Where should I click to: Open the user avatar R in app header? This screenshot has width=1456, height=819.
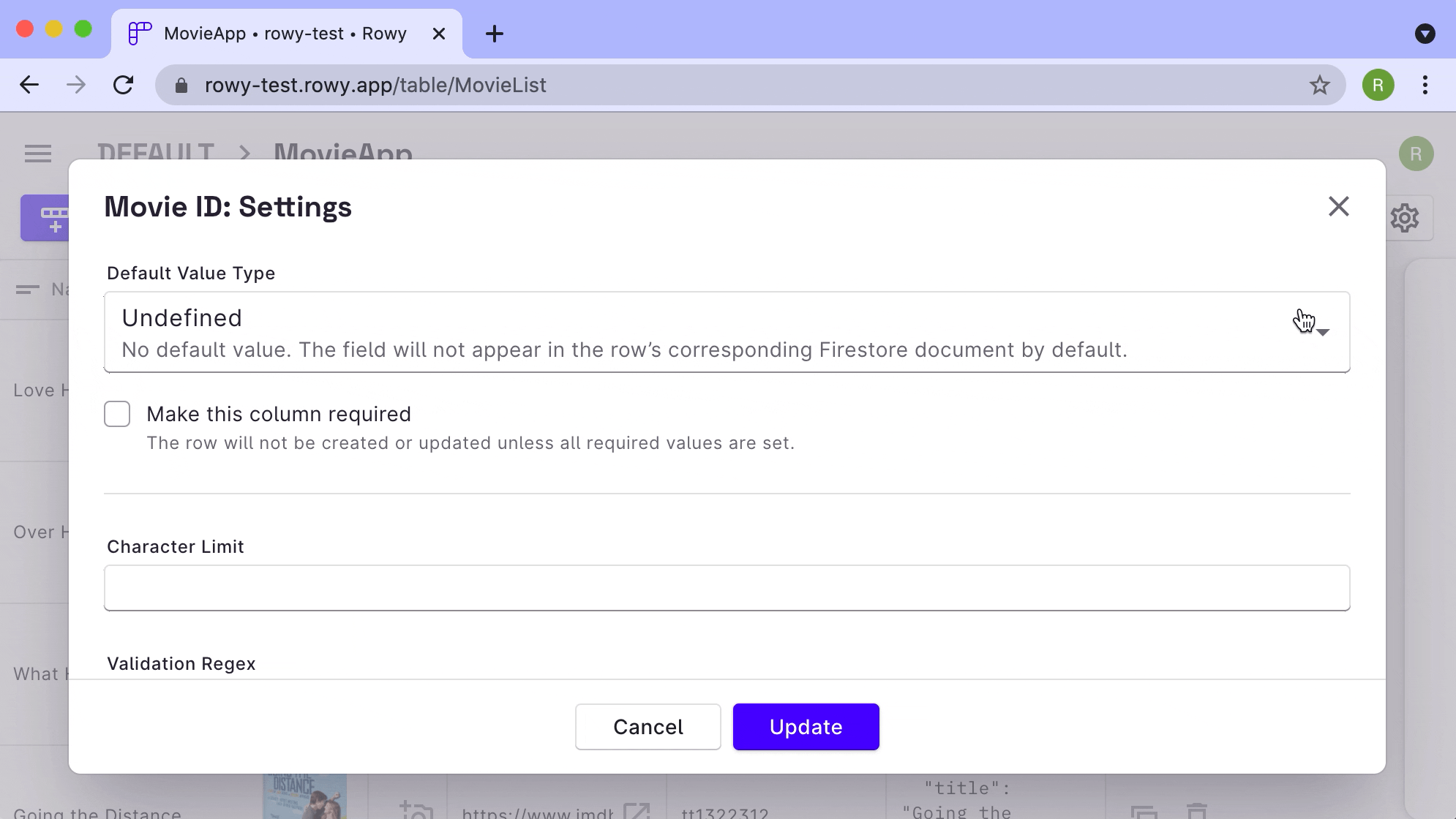(1416, 154)
